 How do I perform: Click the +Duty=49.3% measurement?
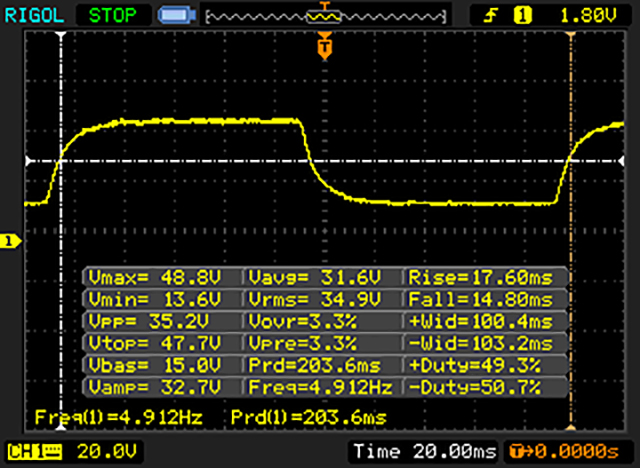475,365
